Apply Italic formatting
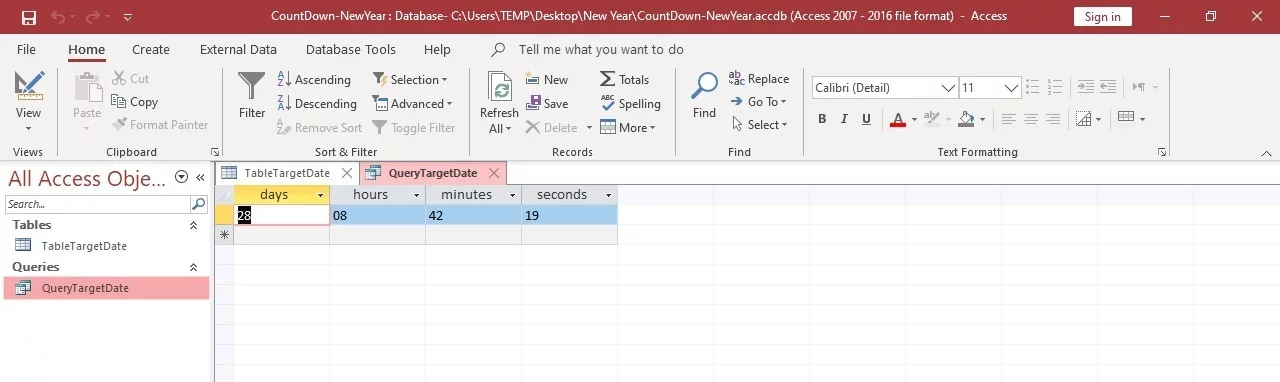The height and width of the screenshot is (382, 1280). 844,119
